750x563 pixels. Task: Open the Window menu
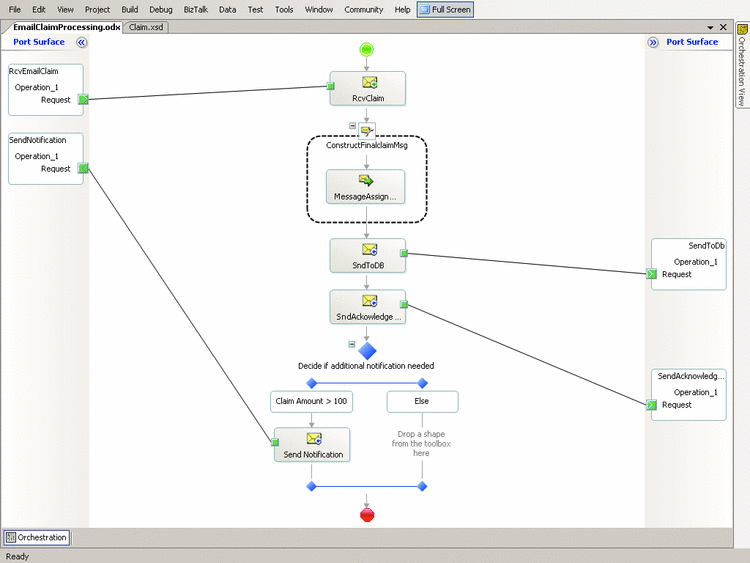pos(319,10)
